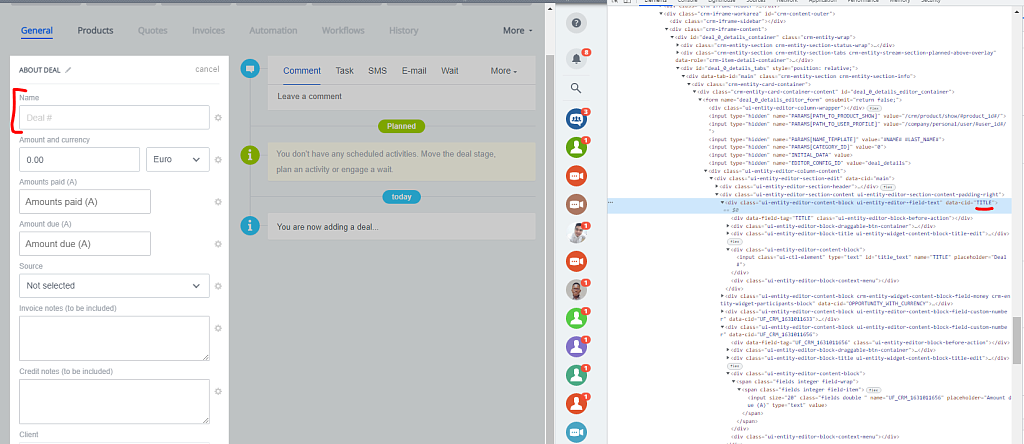Open the help question mark icon

(576, 24)
